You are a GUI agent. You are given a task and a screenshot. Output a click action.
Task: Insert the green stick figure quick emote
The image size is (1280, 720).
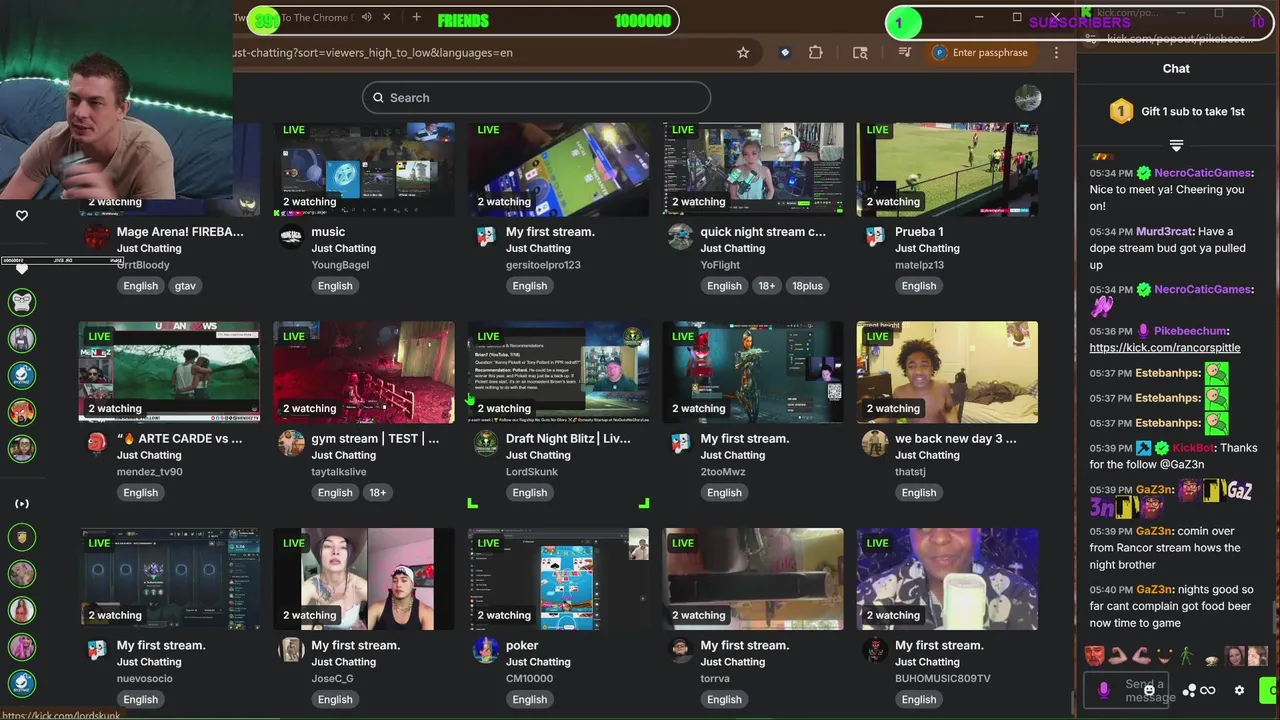1187,657
